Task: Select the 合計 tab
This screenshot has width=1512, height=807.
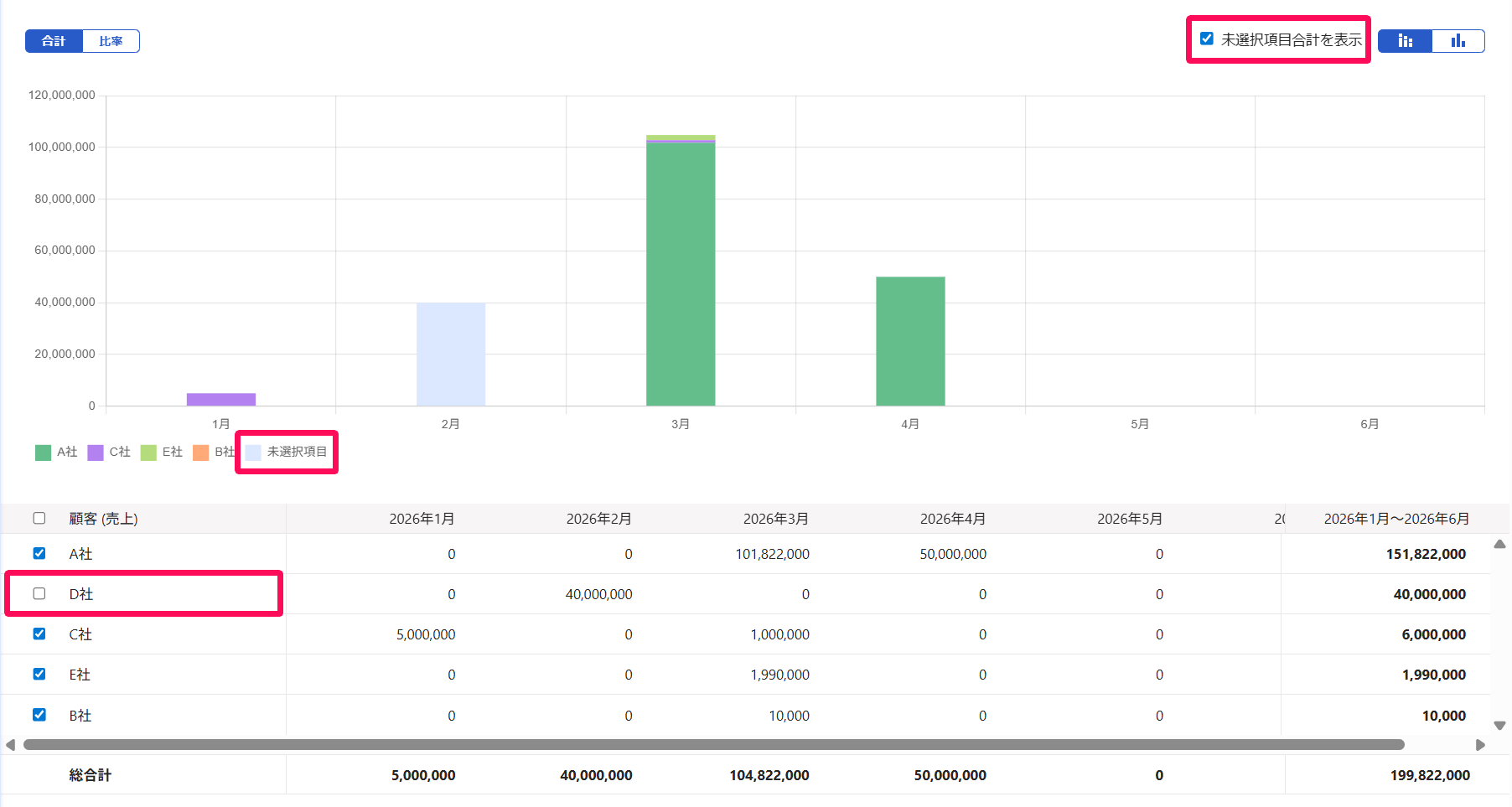Action: click(x=54, y=41)
